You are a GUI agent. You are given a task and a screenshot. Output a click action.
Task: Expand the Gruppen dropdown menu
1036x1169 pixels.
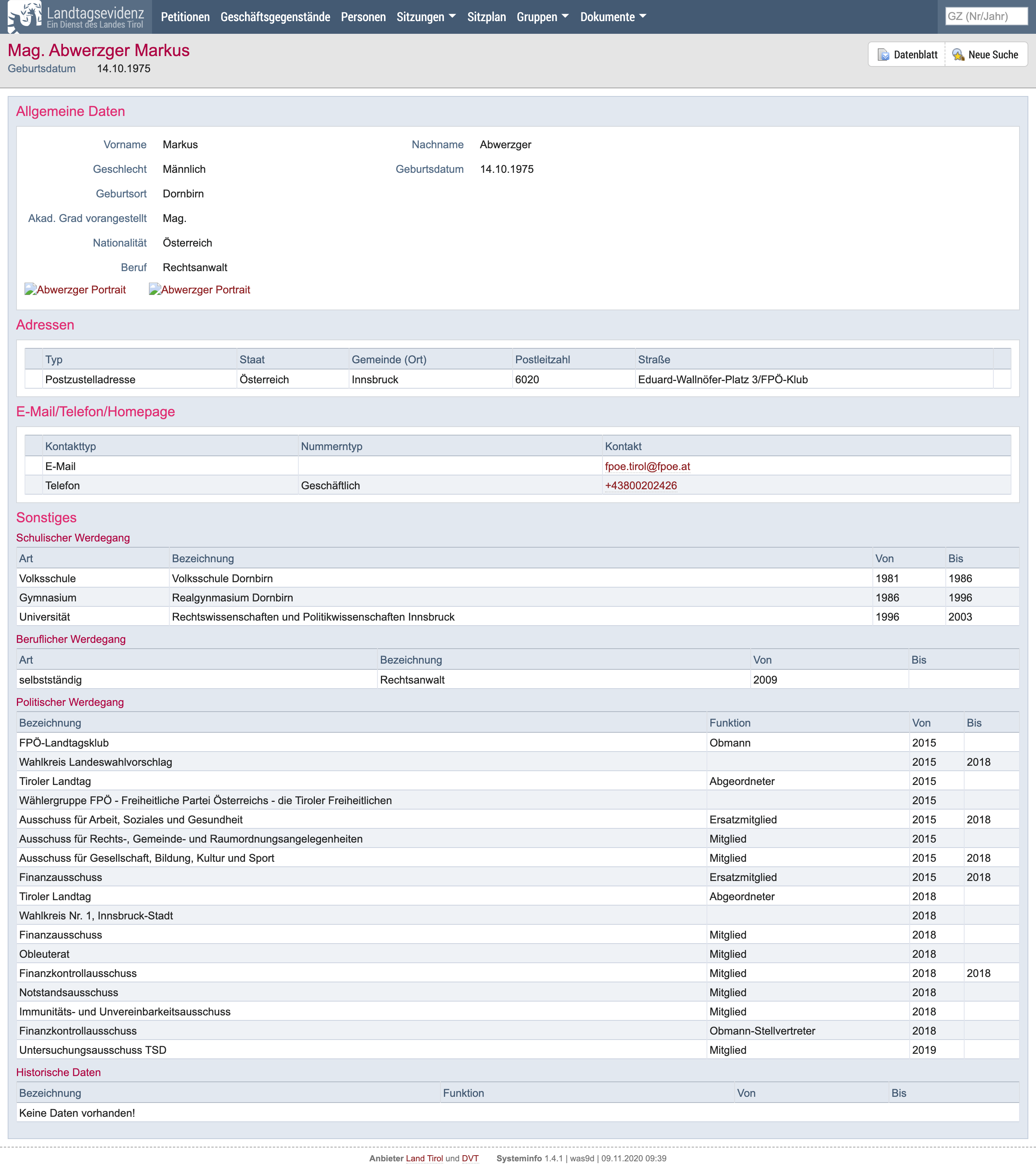coord(543,17)
